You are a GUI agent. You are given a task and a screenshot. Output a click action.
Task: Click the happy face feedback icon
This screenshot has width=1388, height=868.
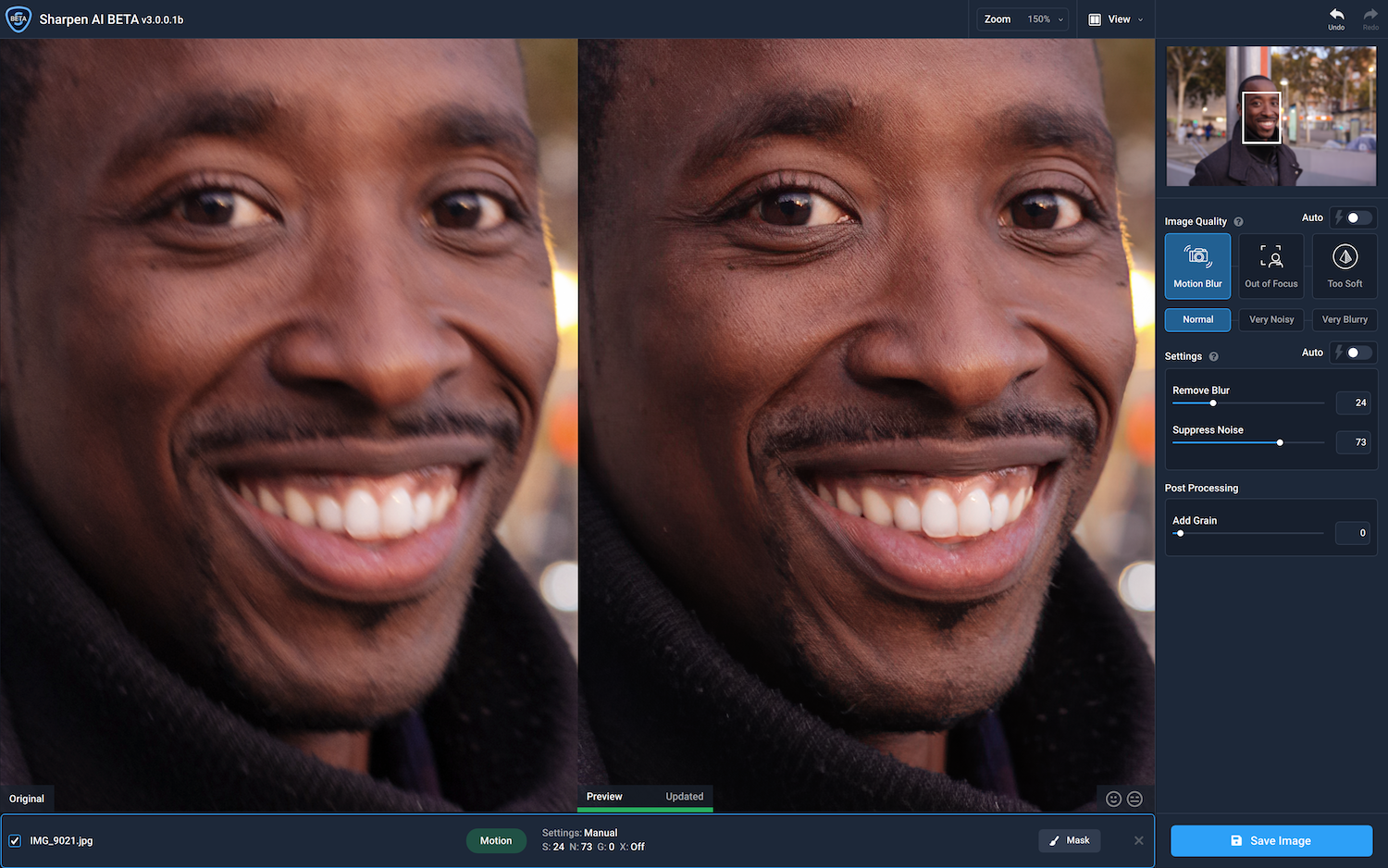tap(1114, 799)
